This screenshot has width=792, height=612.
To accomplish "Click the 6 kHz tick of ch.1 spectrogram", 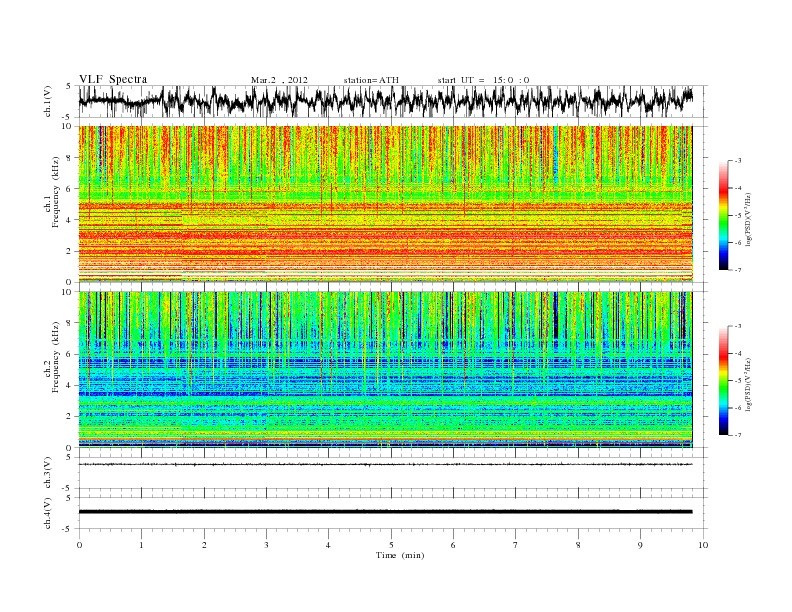I will click(x=69, y=189).
